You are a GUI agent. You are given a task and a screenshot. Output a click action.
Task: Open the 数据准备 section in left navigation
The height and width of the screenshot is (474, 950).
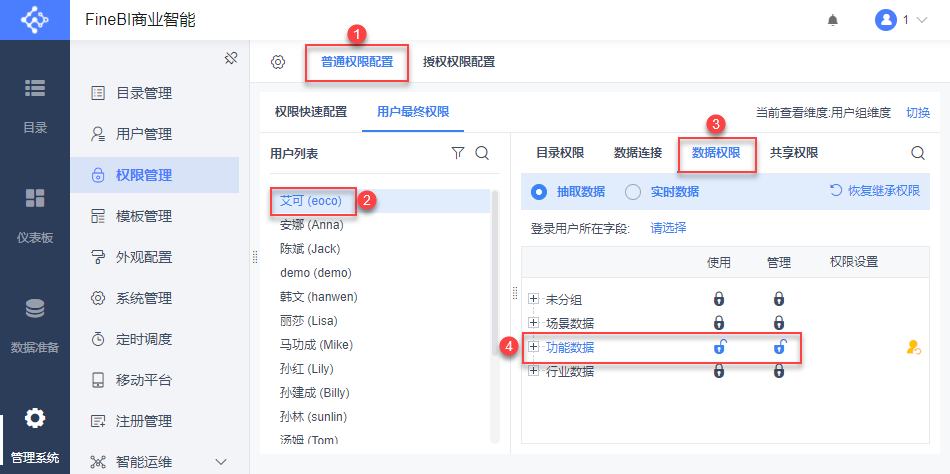coord(35,325)
